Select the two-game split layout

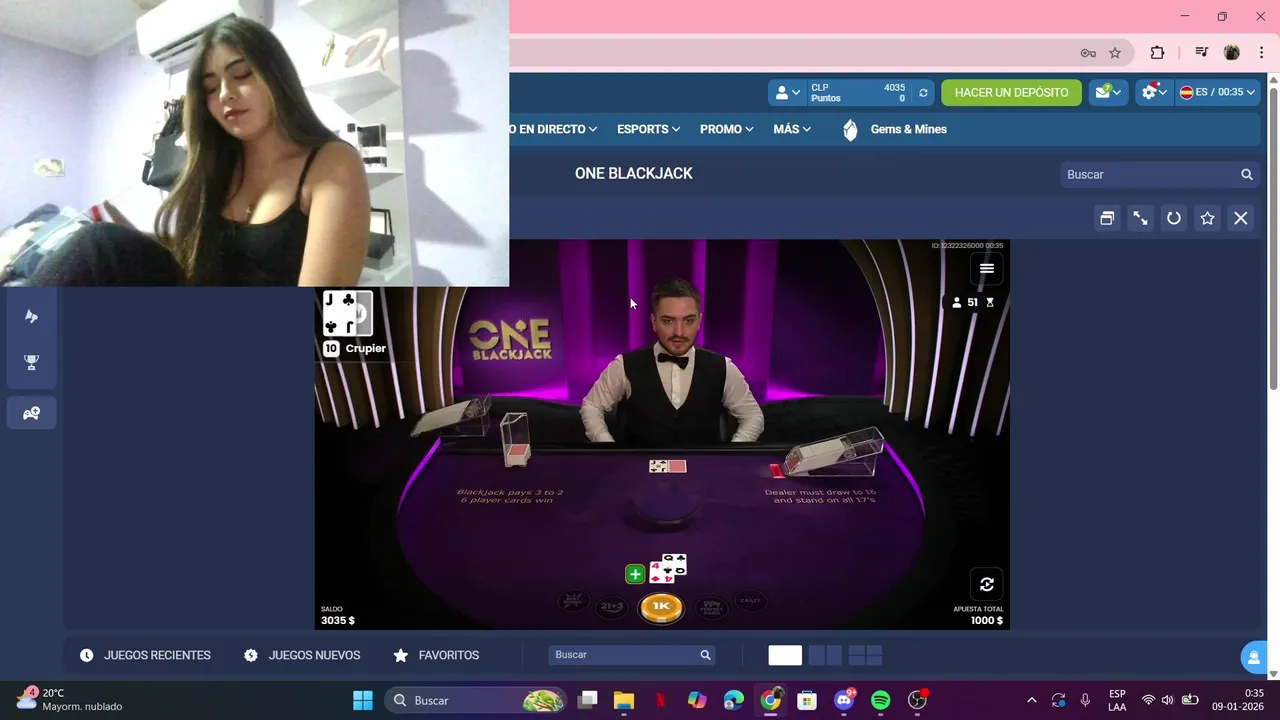click(825, 655)
